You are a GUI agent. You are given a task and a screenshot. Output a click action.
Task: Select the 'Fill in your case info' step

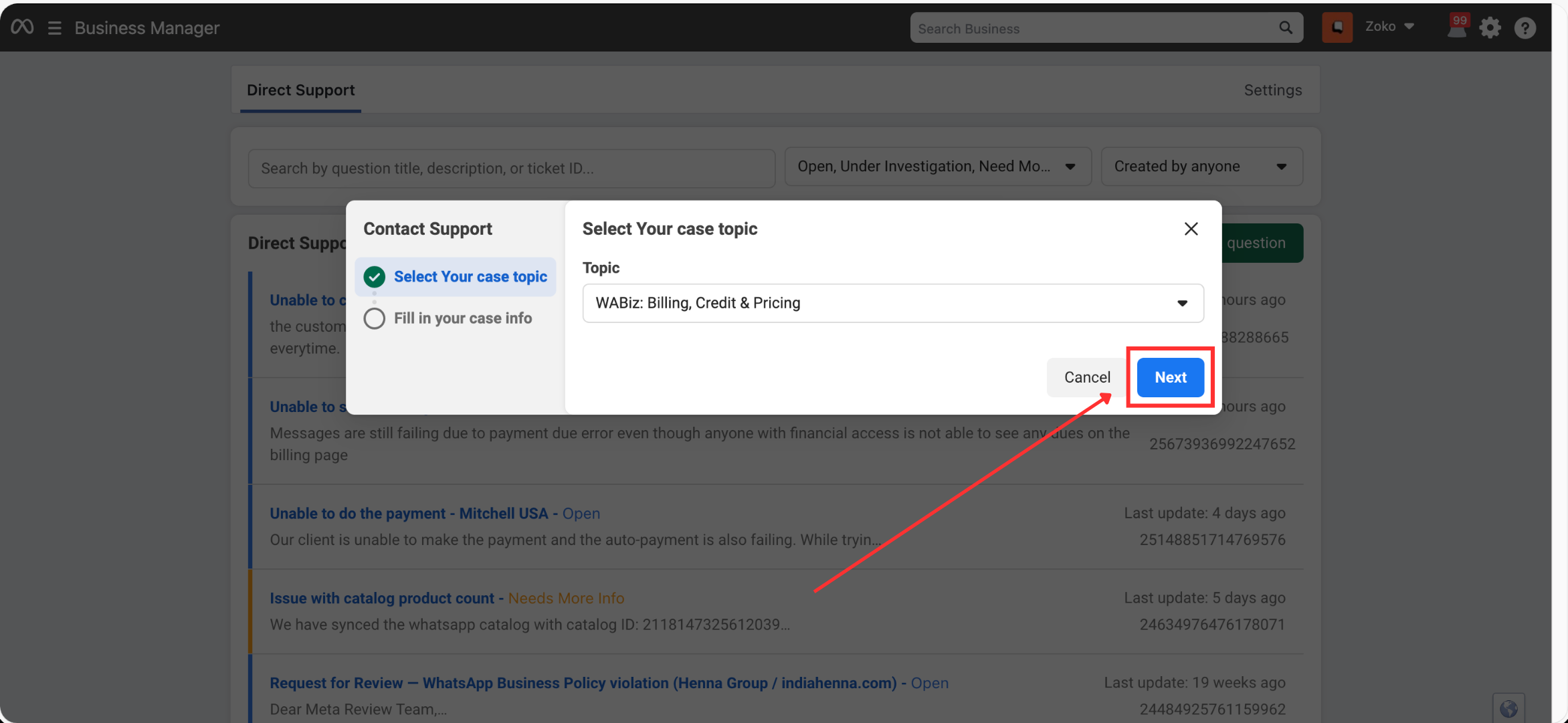click(462, 318)
